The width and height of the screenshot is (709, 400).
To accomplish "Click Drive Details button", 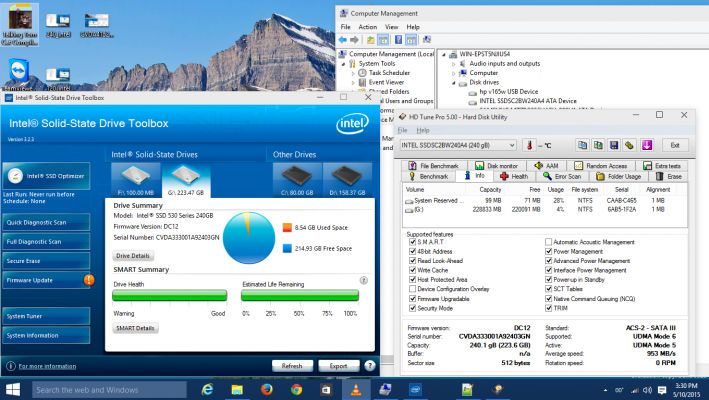I will pyautogui.click(x=132, y=255).
